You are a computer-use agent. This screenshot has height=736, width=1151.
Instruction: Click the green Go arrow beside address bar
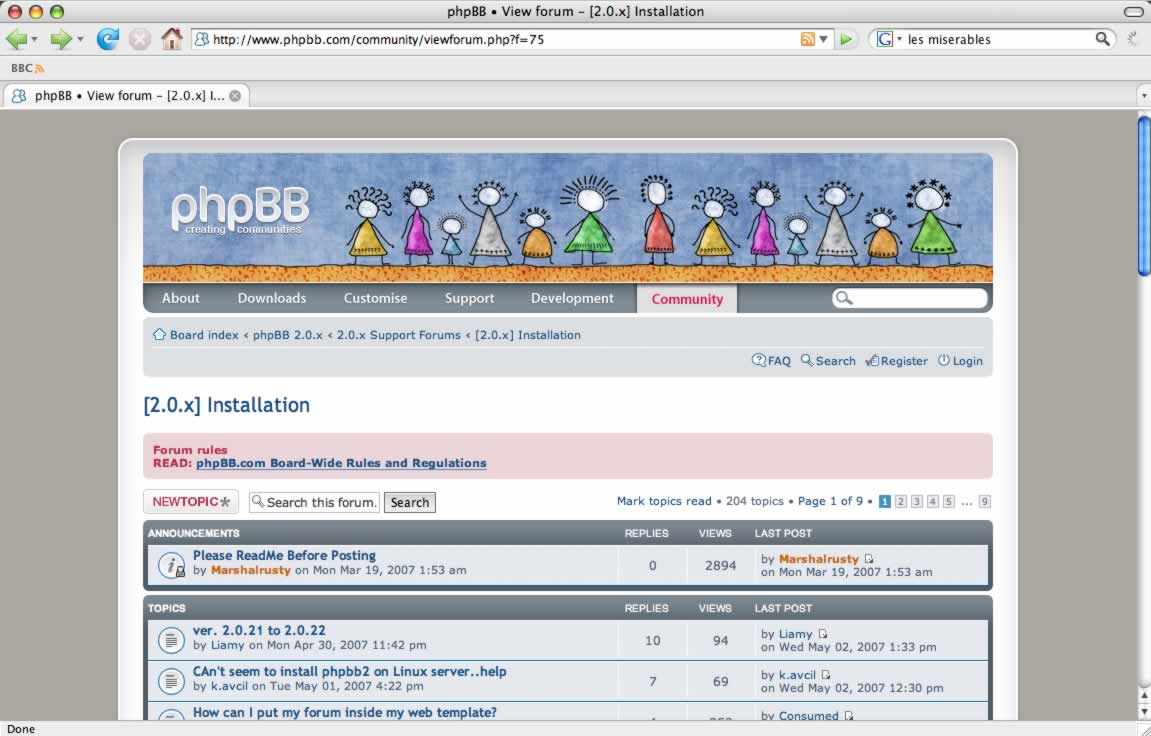[x=846, y=40]
